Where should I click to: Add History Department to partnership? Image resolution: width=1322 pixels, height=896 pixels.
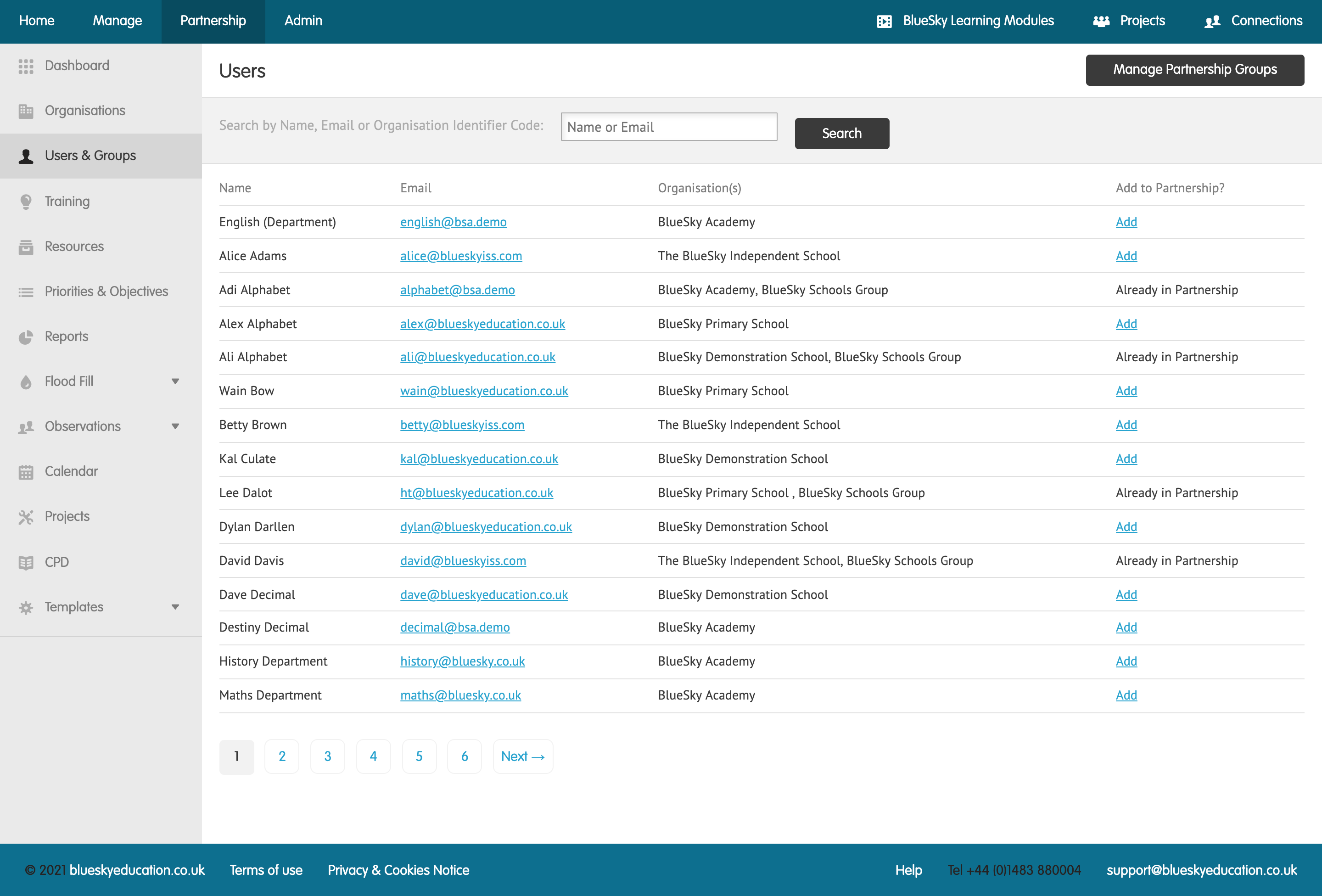[x=1126, y=661]
